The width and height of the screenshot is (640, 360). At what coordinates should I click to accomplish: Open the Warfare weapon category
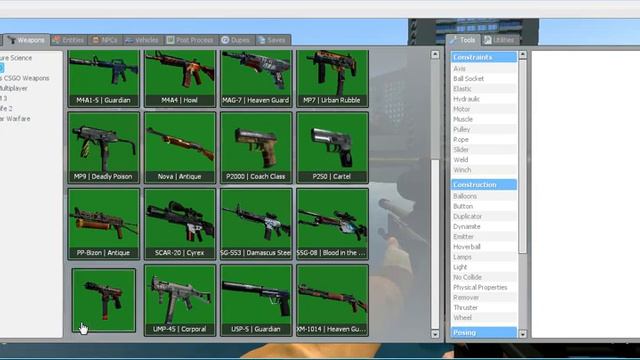[x=15, y=119]
